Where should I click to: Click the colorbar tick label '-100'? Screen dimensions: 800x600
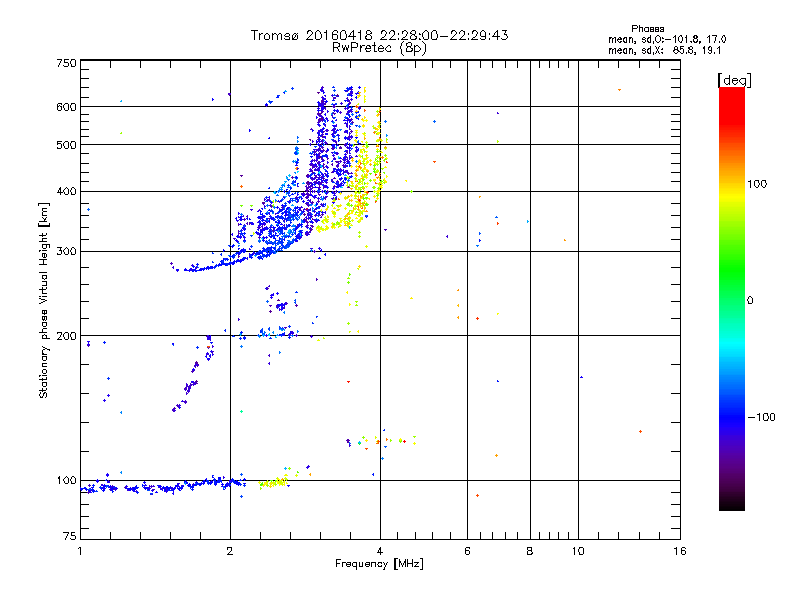click(x=761, y=417)
